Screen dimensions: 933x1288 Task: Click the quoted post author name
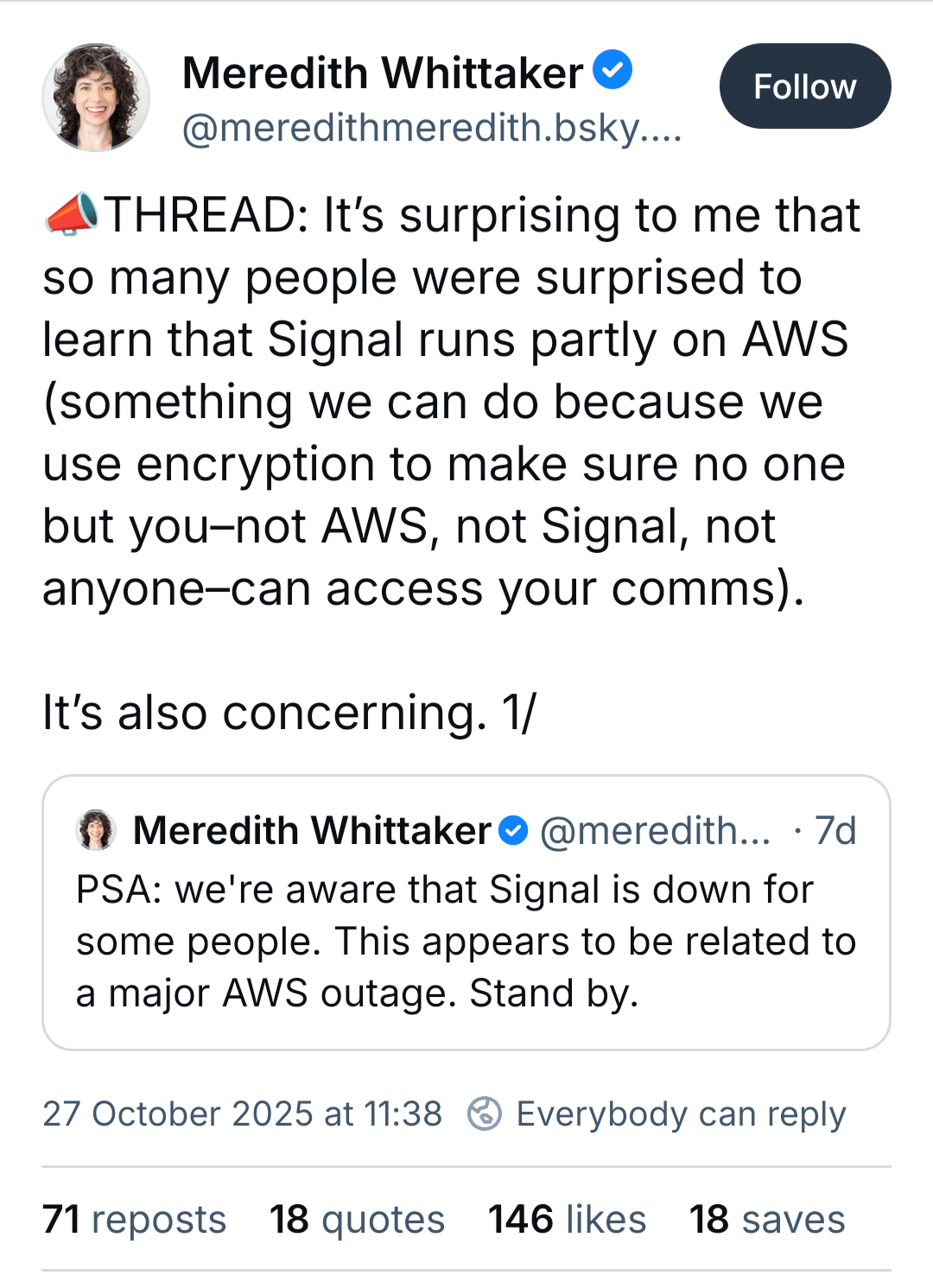pos(312,830)
